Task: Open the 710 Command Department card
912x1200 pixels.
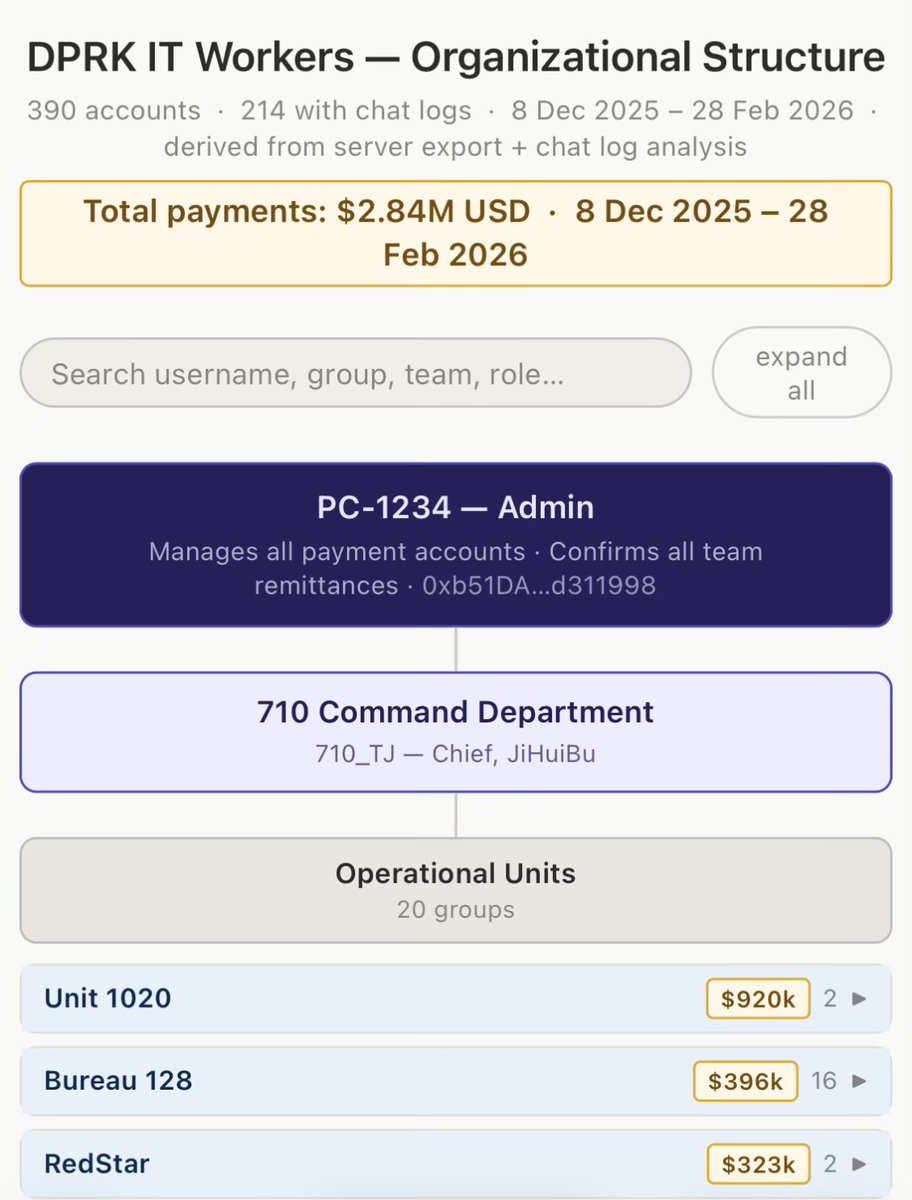Action: pyautogui.click(x=456, y=732)
